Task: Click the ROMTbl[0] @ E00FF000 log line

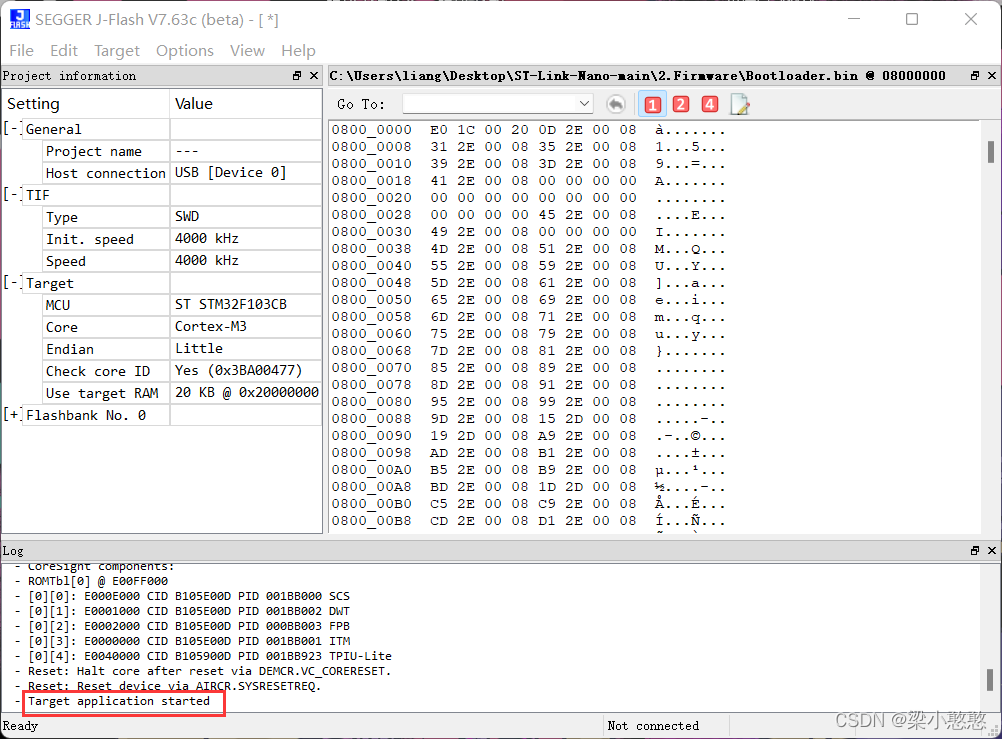Action: pos(98,581)
